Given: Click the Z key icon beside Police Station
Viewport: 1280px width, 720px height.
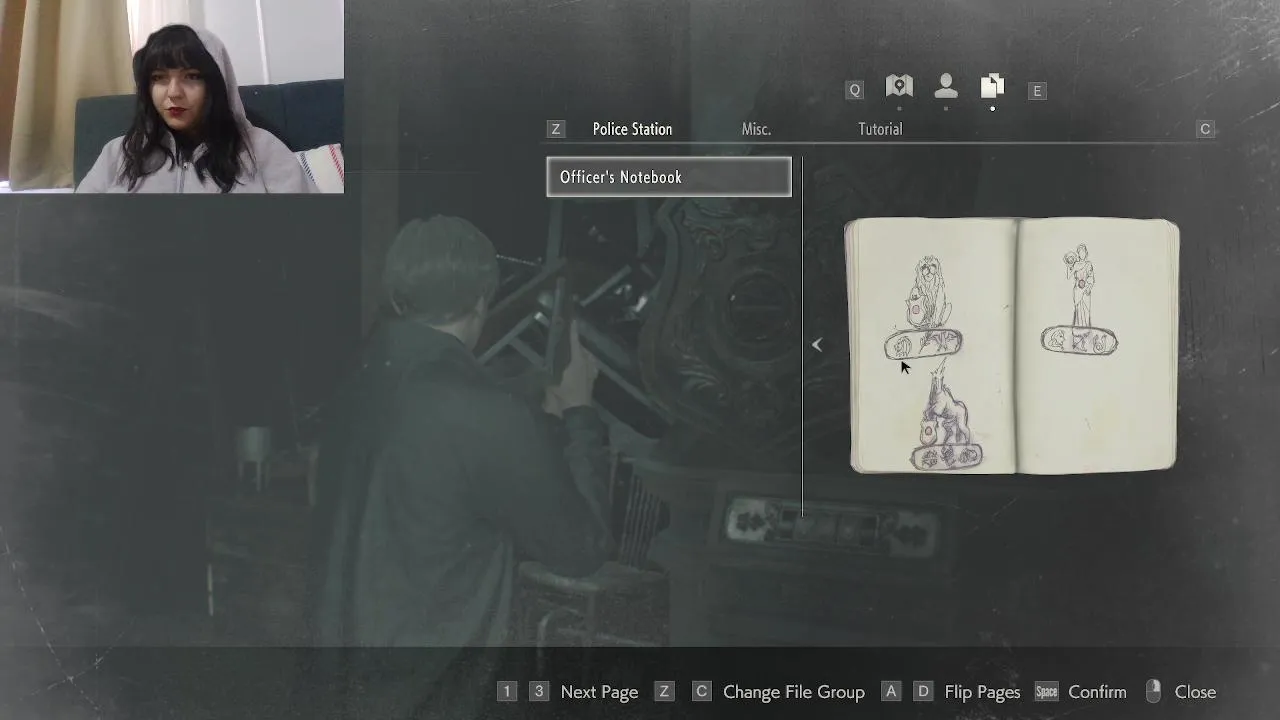Looking at the screenshot, I should pyautogui.click(x=556, y=129).
